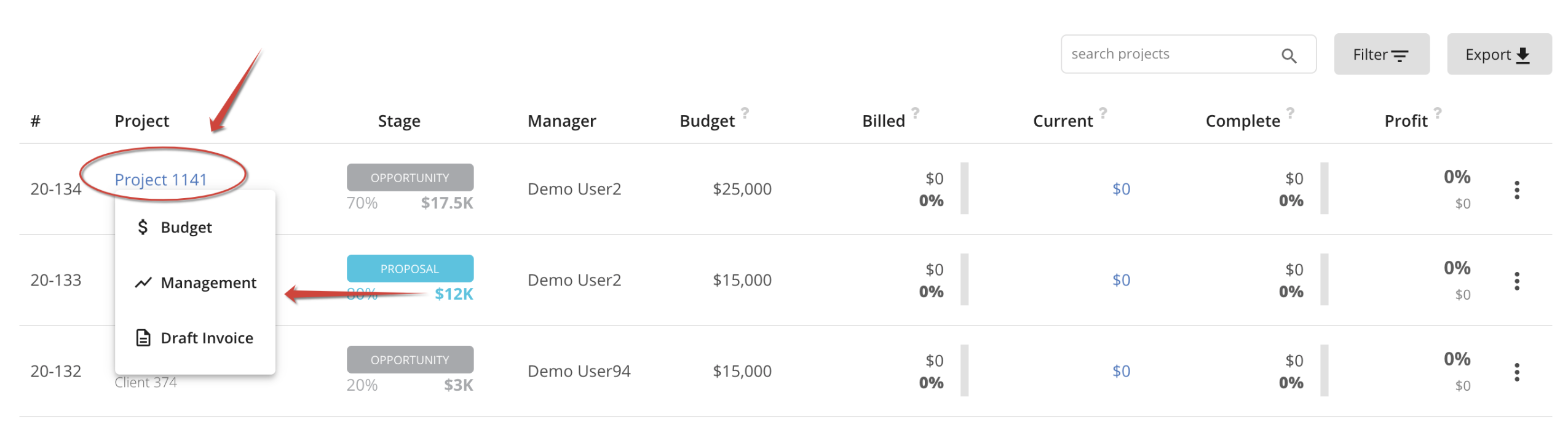This screenshot has height=427, width=1568.
Task: Click the Complete column help question mark
Action: (x=1289, y=113)
